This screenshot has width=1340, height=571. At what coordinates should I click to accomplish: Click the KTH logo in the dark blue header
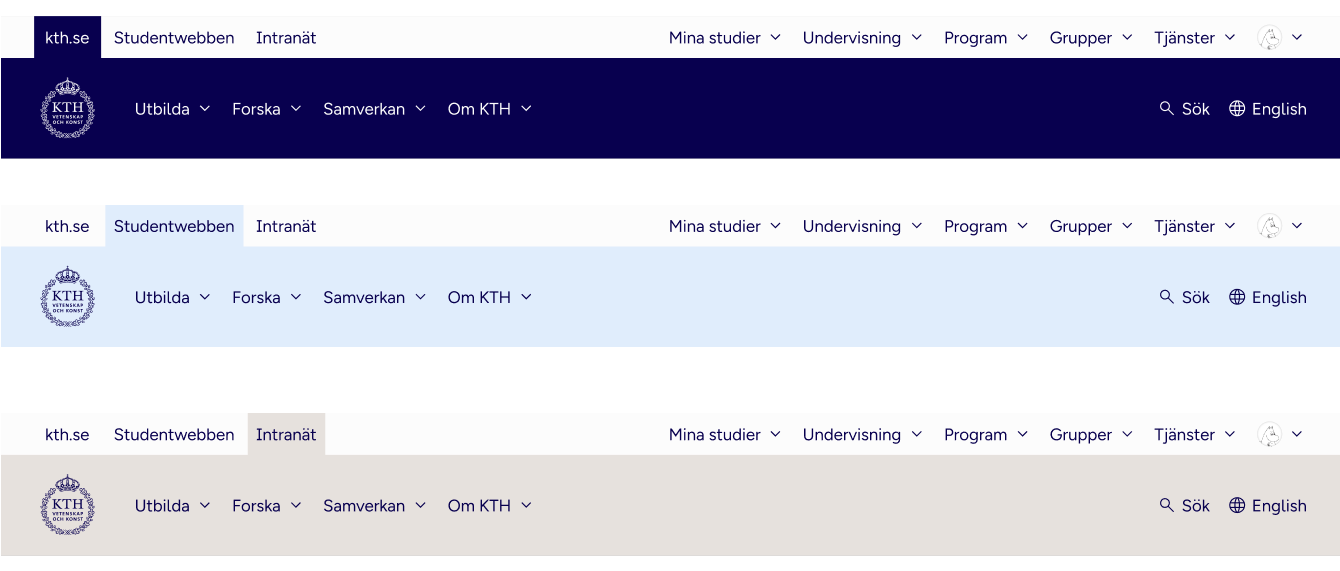(x=68, y=108)
